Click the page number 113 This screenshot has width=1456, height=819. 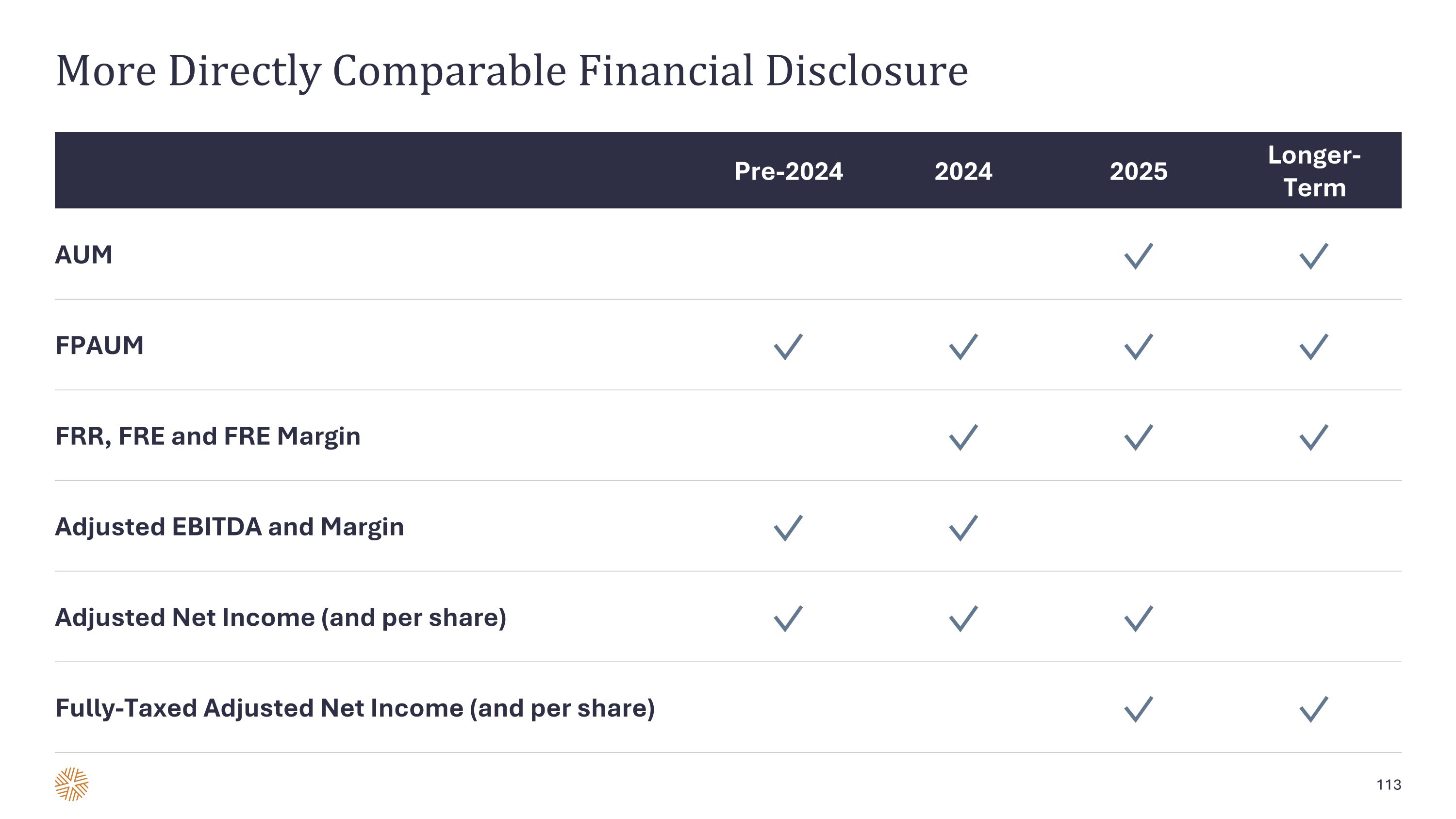(1388, 785)
